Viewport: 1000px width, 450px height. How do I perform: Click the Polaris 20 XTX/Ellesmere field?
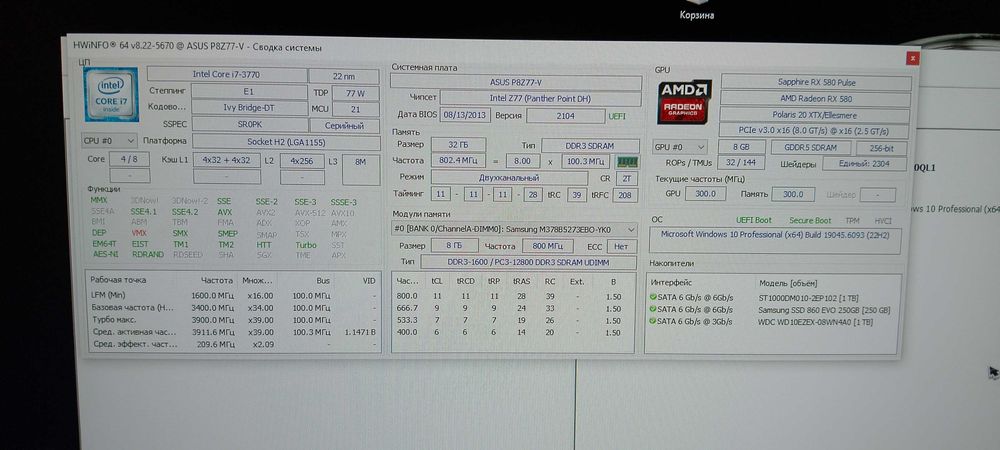point(816,115)
